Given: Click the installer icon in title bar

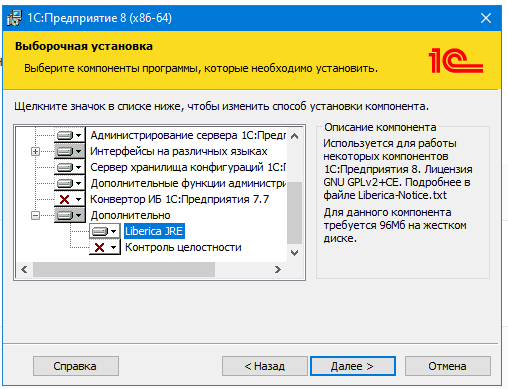Looking at the screenshot, I should 14,18.
